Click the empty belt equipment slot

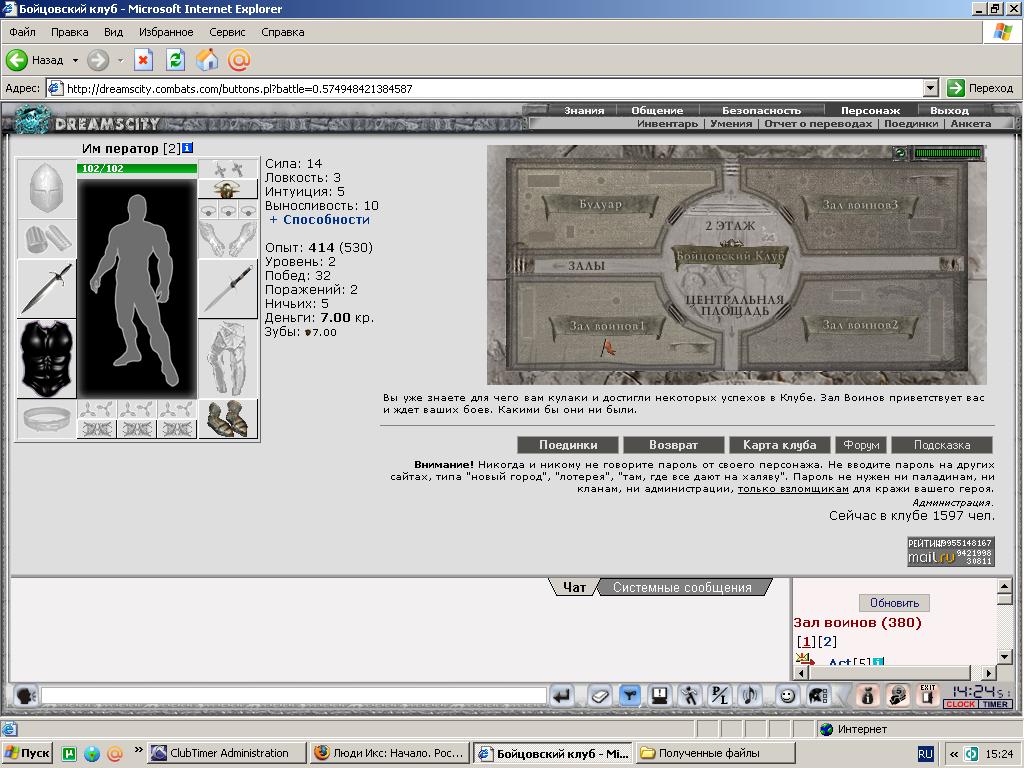pos(46,419)
